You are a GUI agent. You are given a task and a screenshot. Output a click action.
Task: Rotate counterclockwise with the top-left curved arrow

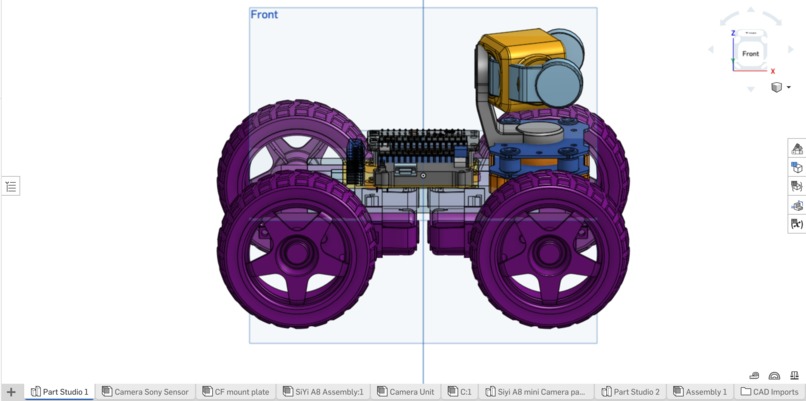click(728, 19)
